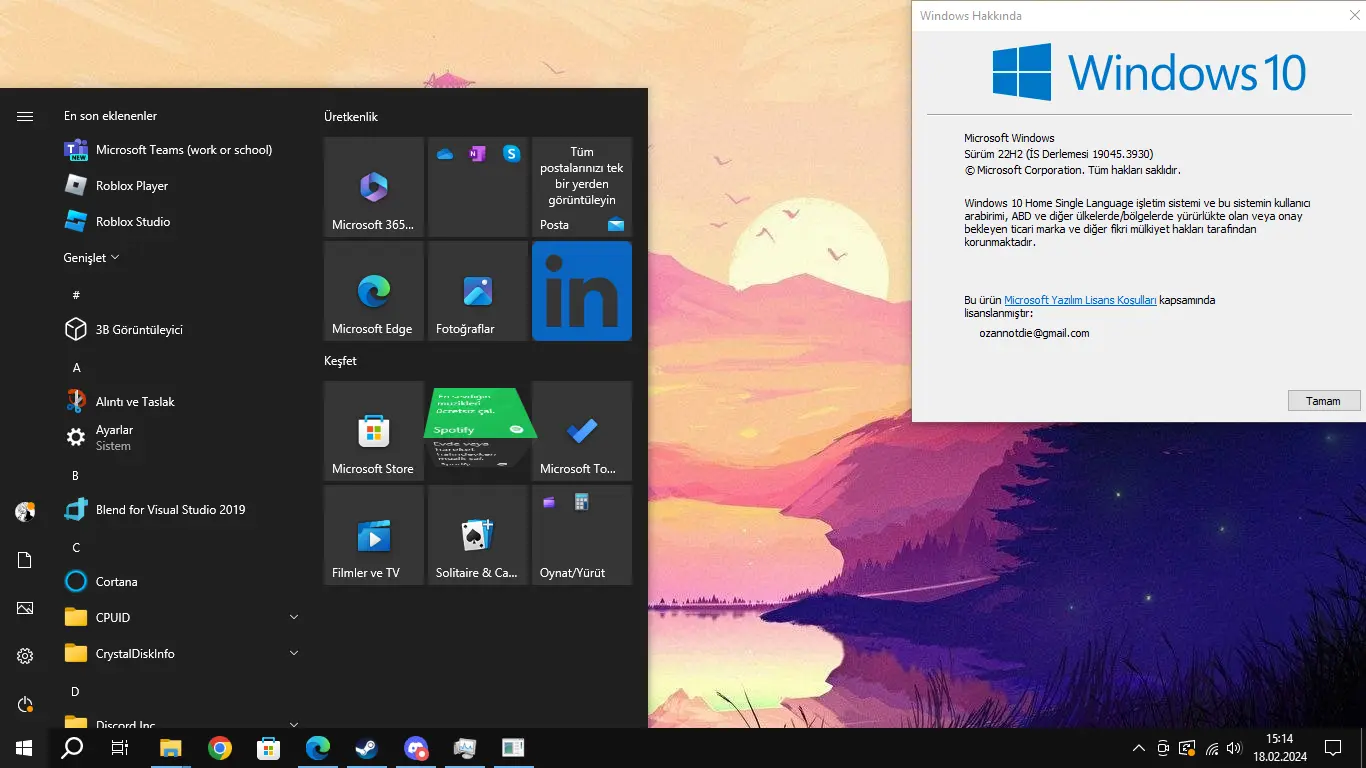Open 3B Görüntüleyici app
1366x768 pixels.
182,330
